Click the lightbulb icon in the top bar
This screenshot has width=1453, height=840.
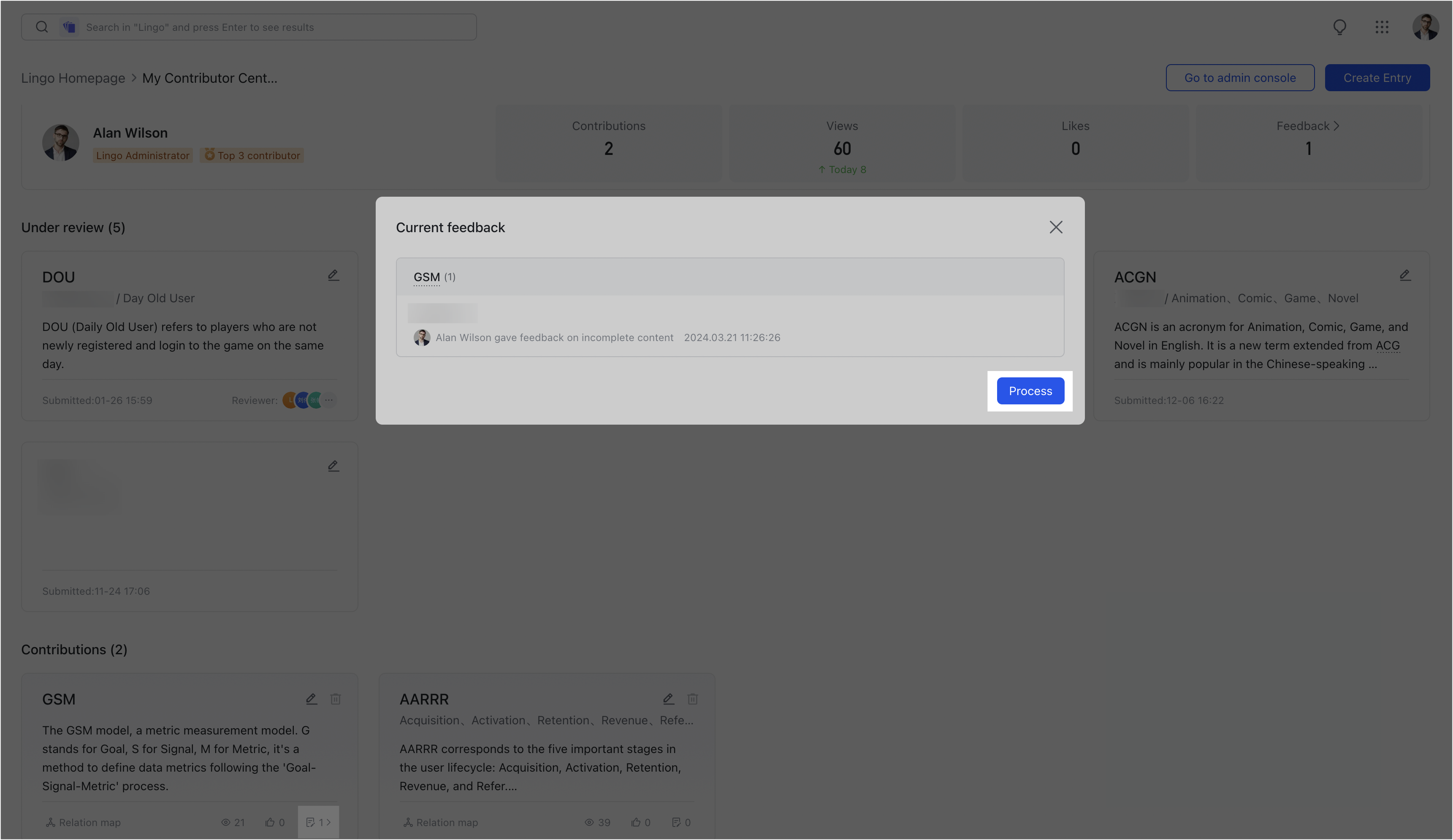click(1339, 27)
